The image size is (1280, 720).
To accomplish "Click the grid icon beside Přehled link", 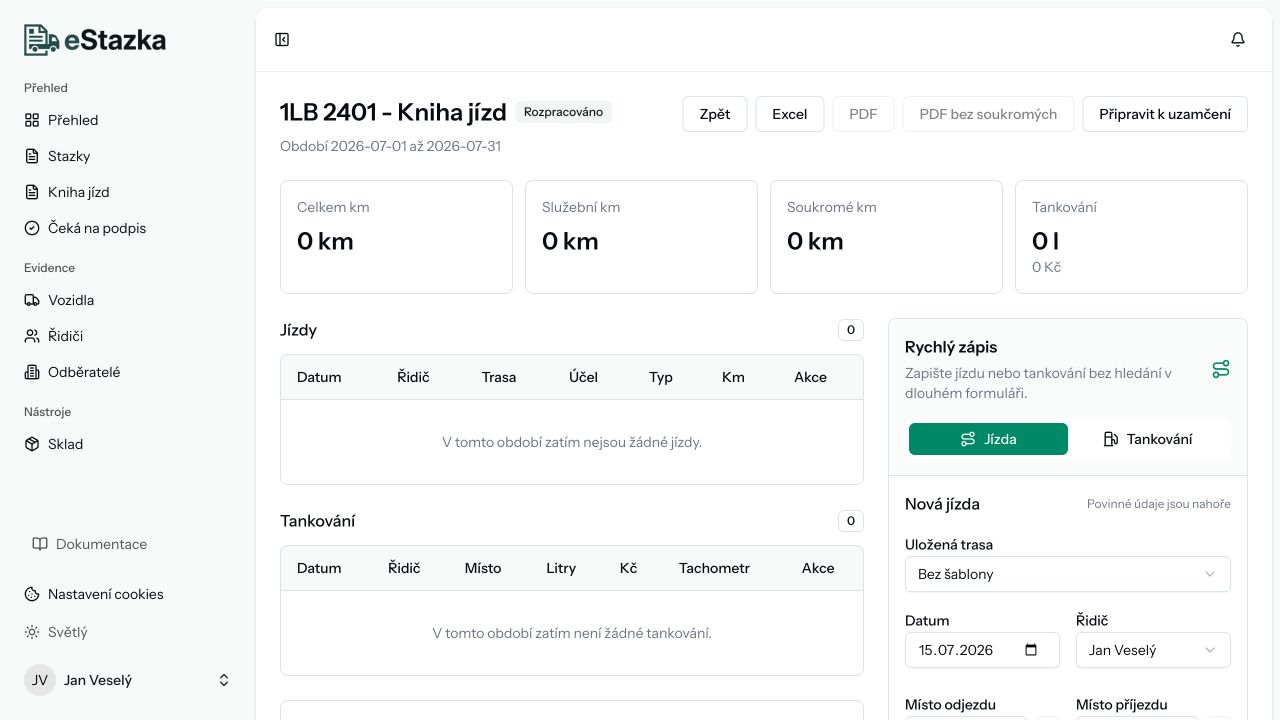I will (x=32, y=120).
